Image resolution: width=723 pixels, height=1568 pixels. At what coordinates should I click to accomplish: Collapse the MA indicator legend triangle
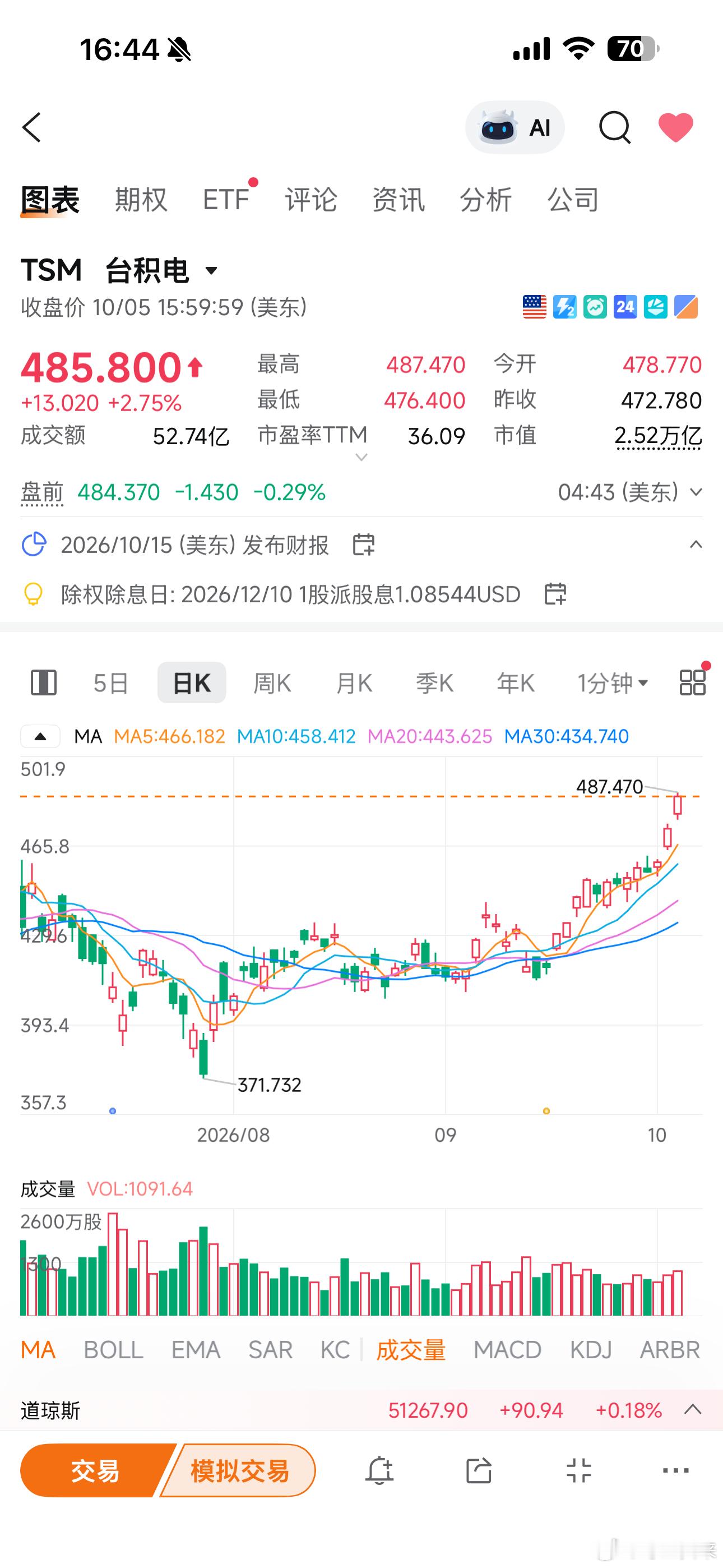coord(40,736)
